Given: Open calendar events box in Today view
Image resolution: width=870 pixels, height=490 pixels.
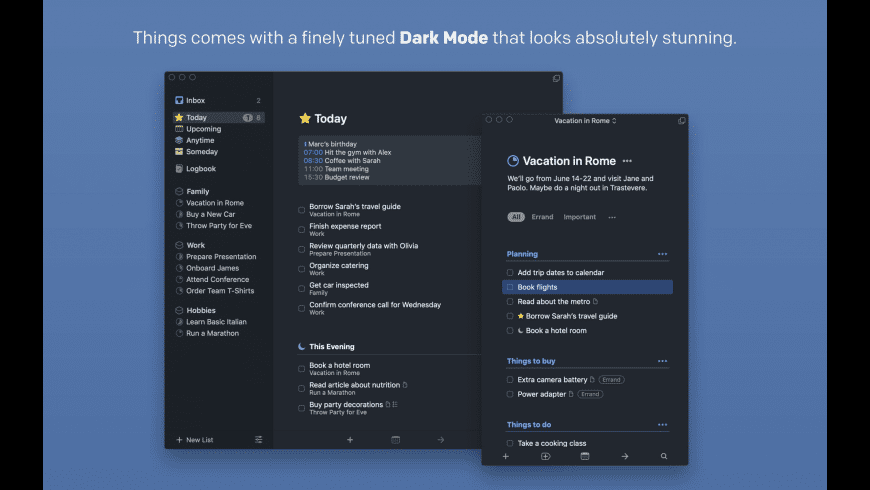Looking at the screenshot, I should 390,160.
